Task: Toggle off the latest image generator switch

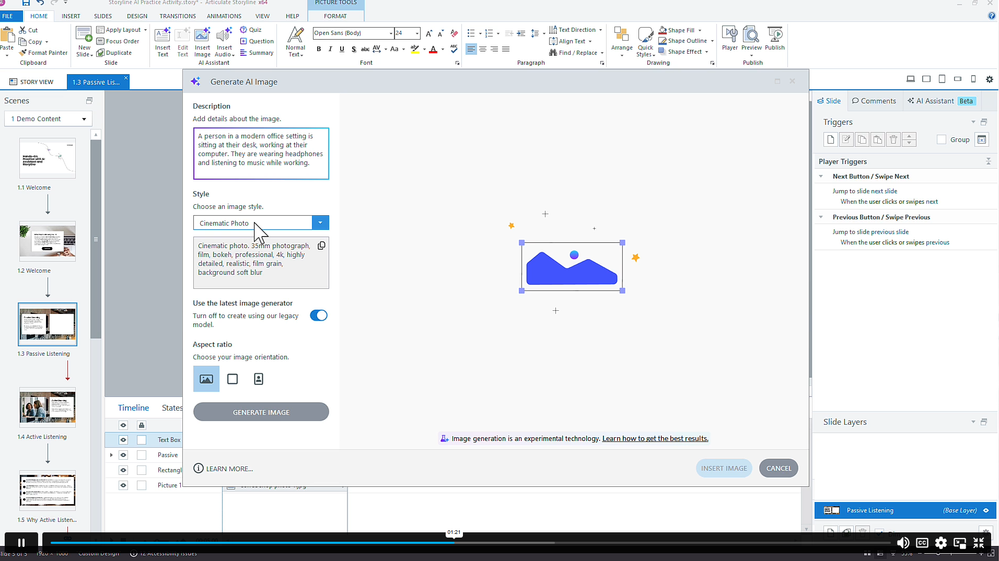Action: click(318, 316)
